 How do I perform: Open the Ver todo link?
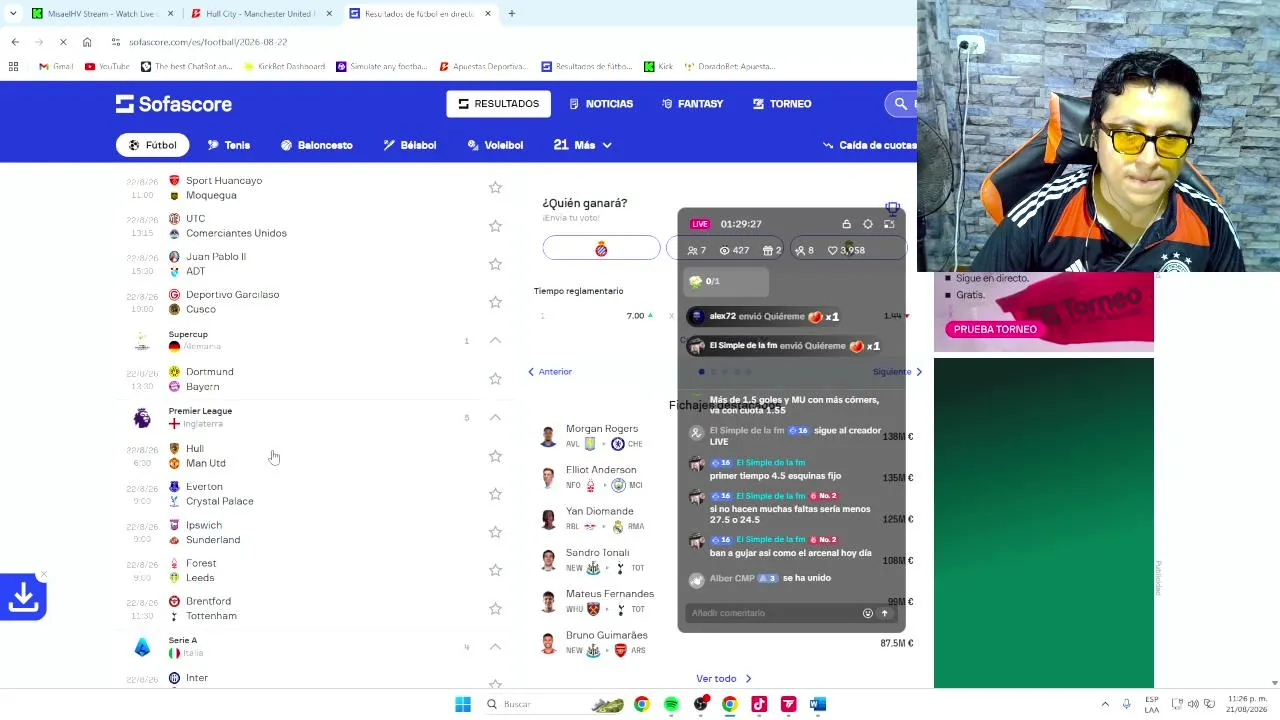pyautogui.click(x=723, y=679)
